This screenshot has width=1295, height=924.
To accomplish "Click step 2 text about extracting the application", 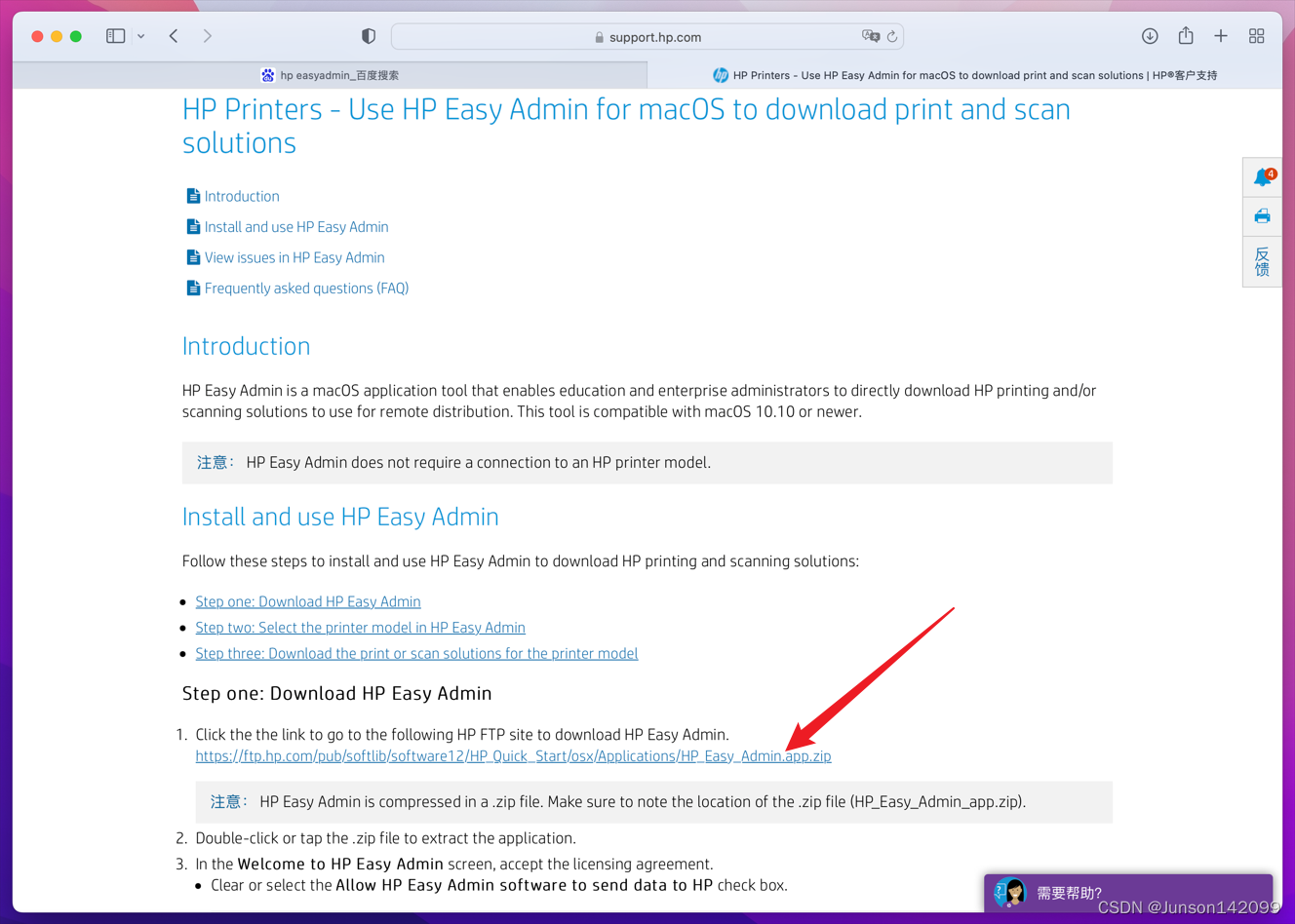I will [385, 838].
